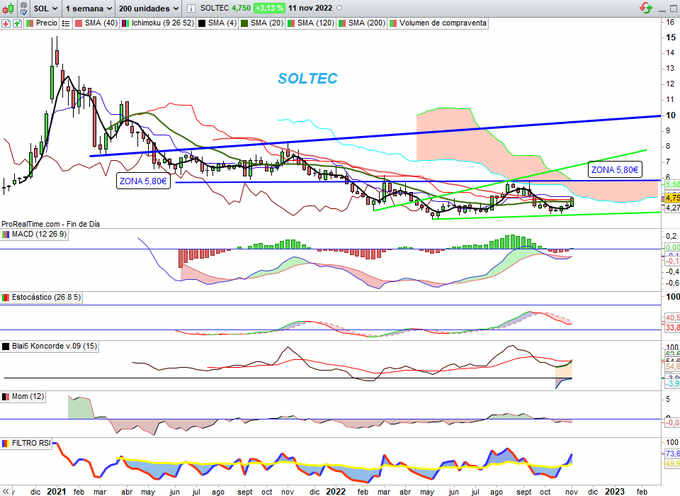Click the SMA (4) black color swatch
680x496 pixels.
click(x=202, y=23)
